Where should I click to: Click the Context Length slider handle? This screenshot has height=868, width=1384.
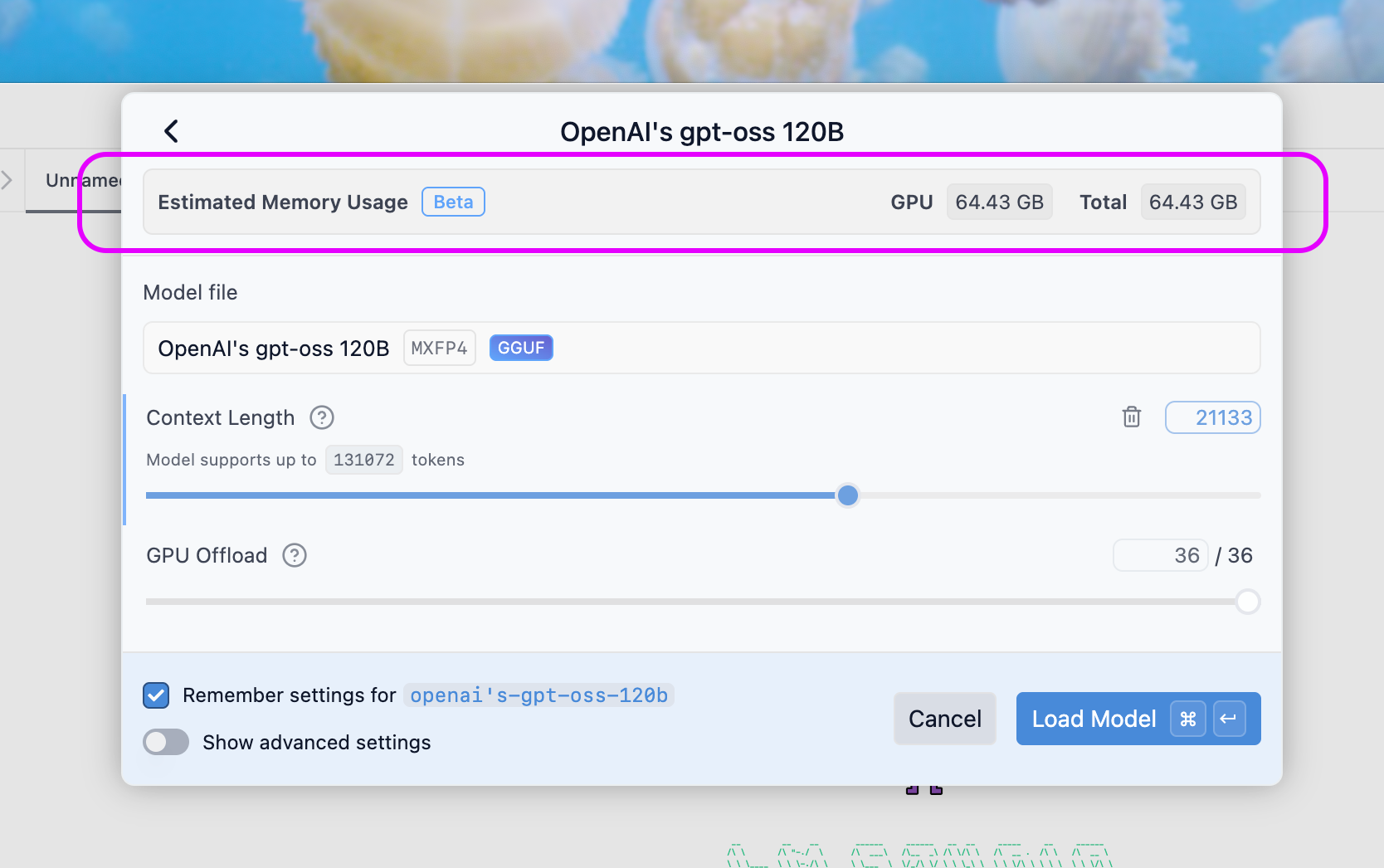tap(847, 495)
